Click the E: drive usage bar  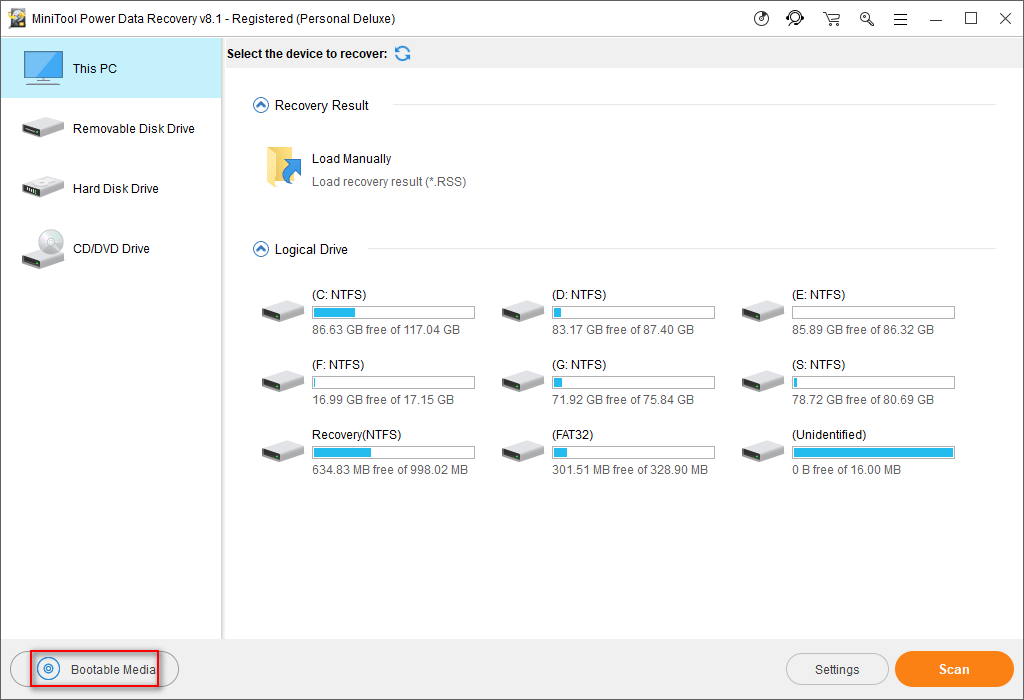[x=873, y=313]
